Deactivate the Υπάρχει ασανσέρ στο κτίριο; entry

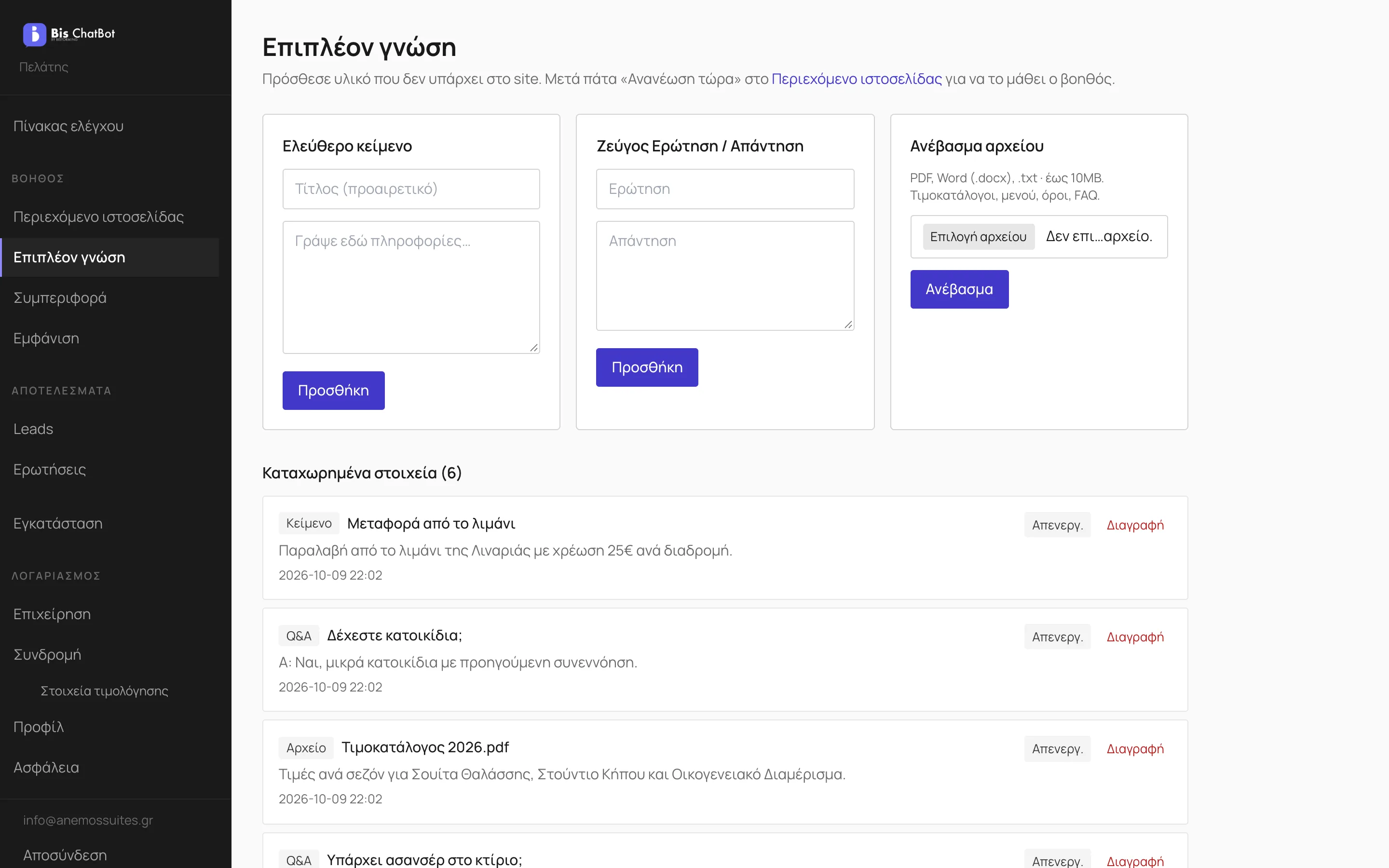tap(1057, 860)
